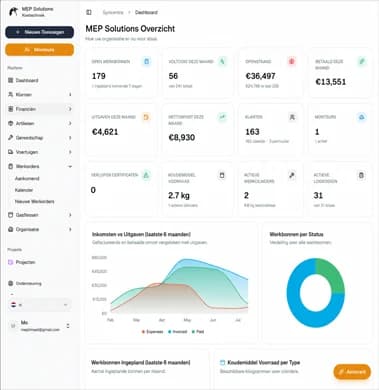Click the orange Assistant floating button
This screenshot has width=379, height=390.
352,372
